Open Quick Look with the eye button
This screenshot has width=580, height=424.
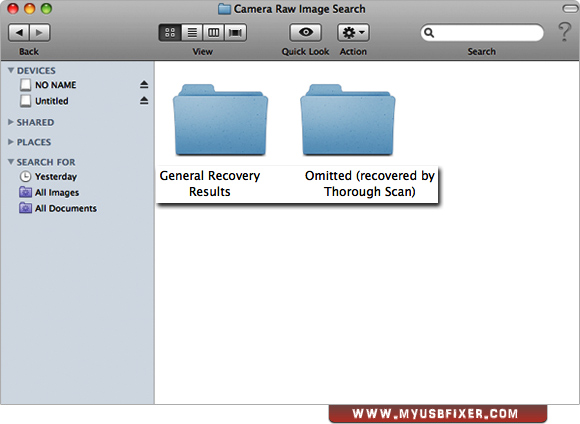click(306, 33)
